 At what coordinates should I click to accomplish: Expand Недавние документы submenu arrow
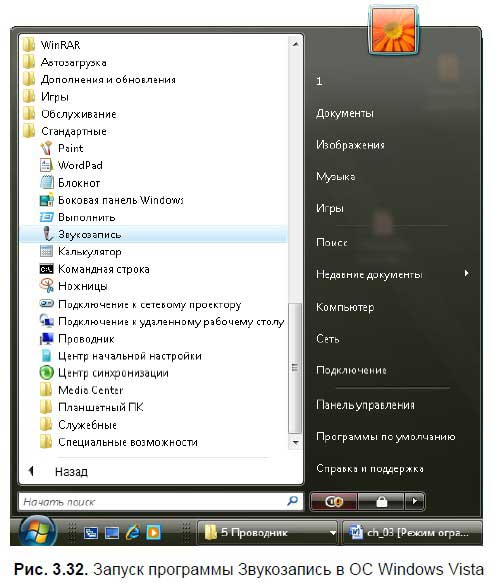point(467,274)
